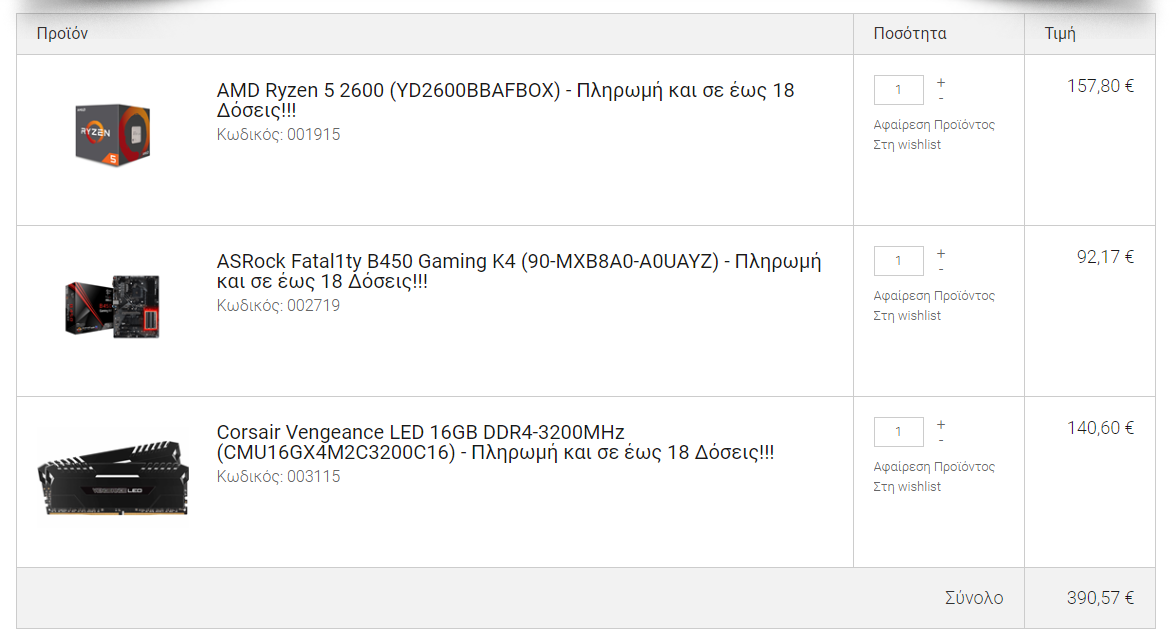Increase quantity of AMD Ryzen 5 2600

[x=940, y=82]
